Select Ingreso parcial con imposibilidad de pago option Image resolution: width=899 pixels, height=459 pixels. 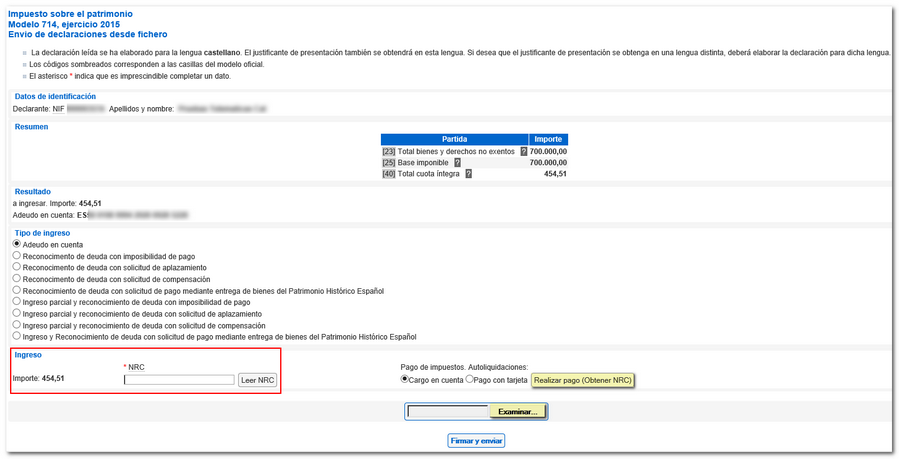point(16,301)
